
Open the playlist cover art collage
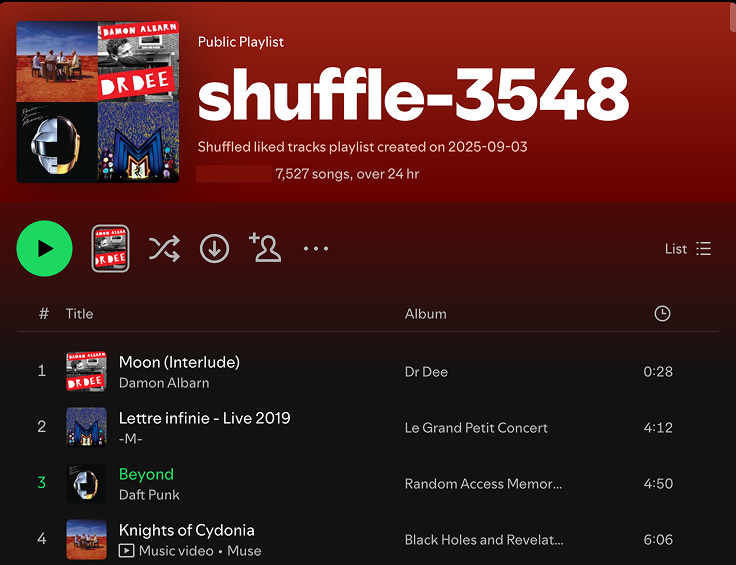(x=98, y=102)
